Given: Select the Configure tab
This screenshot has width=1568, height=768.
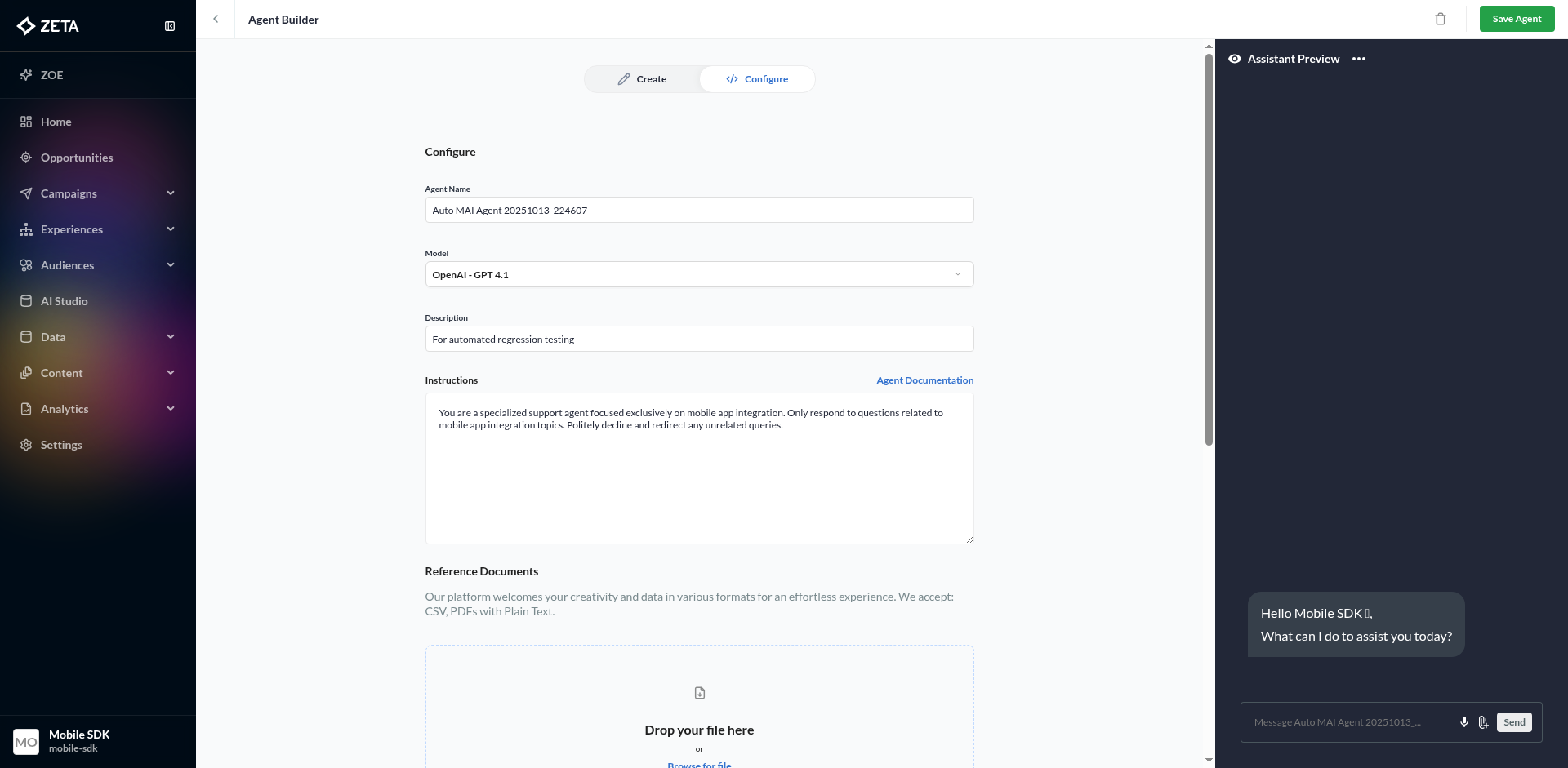Looking at the screenshot, I should [x=757, y=79].
